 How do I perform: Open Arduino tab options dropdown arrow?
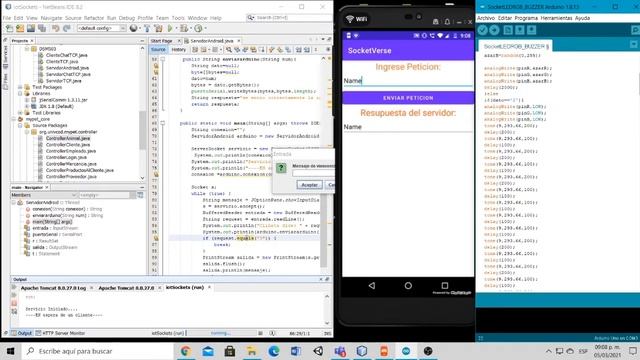click(634, 44)
